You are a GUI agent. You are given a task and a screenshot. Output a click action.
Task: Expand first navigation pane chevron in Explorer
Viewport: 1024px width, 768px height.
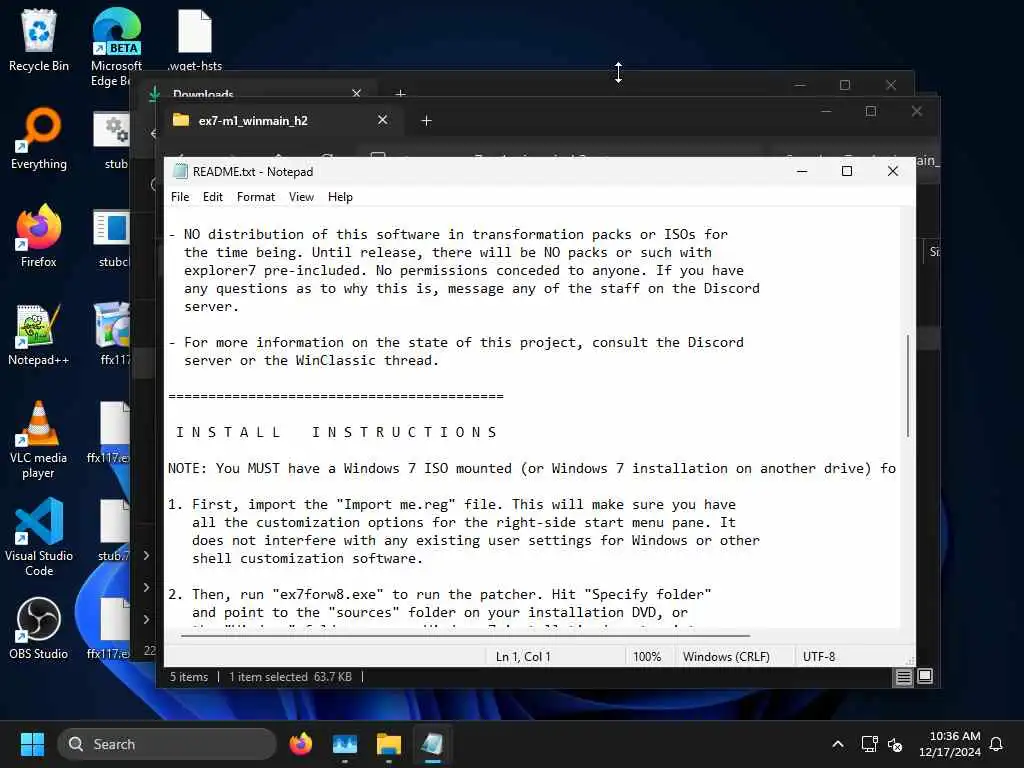(146, 555)
